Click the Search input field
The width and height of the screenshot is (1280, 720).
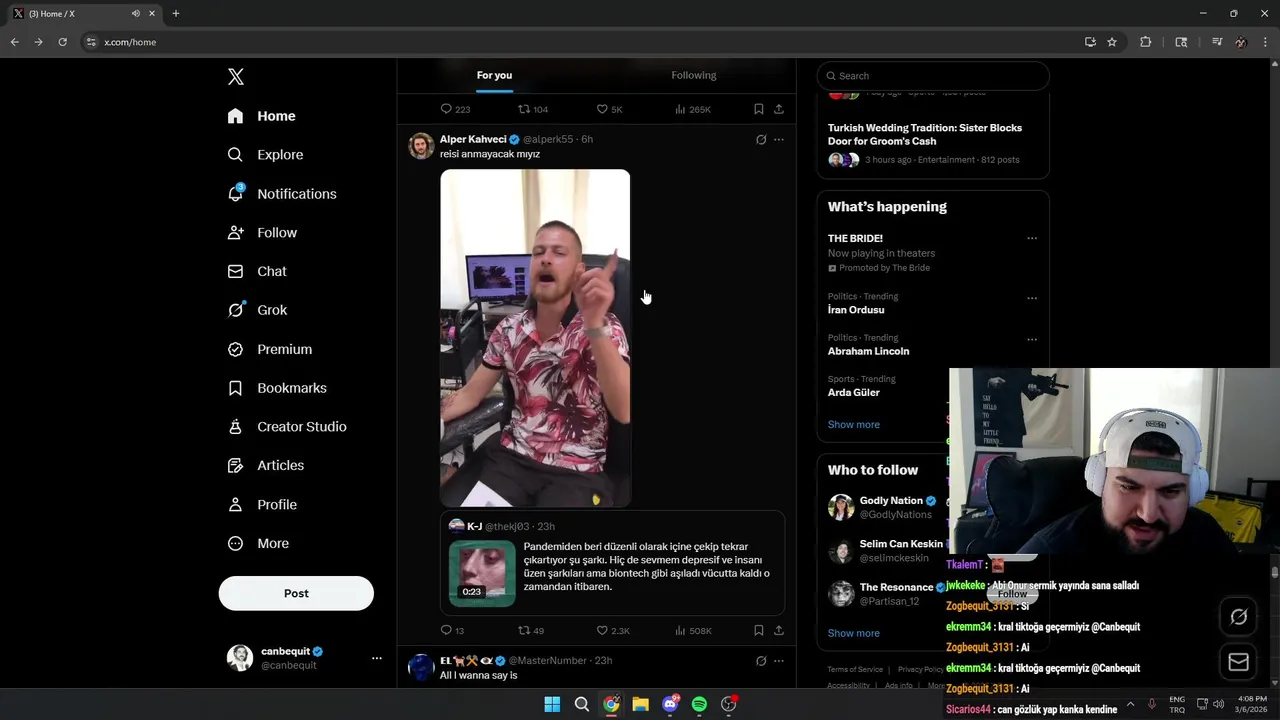click(932, 76)
